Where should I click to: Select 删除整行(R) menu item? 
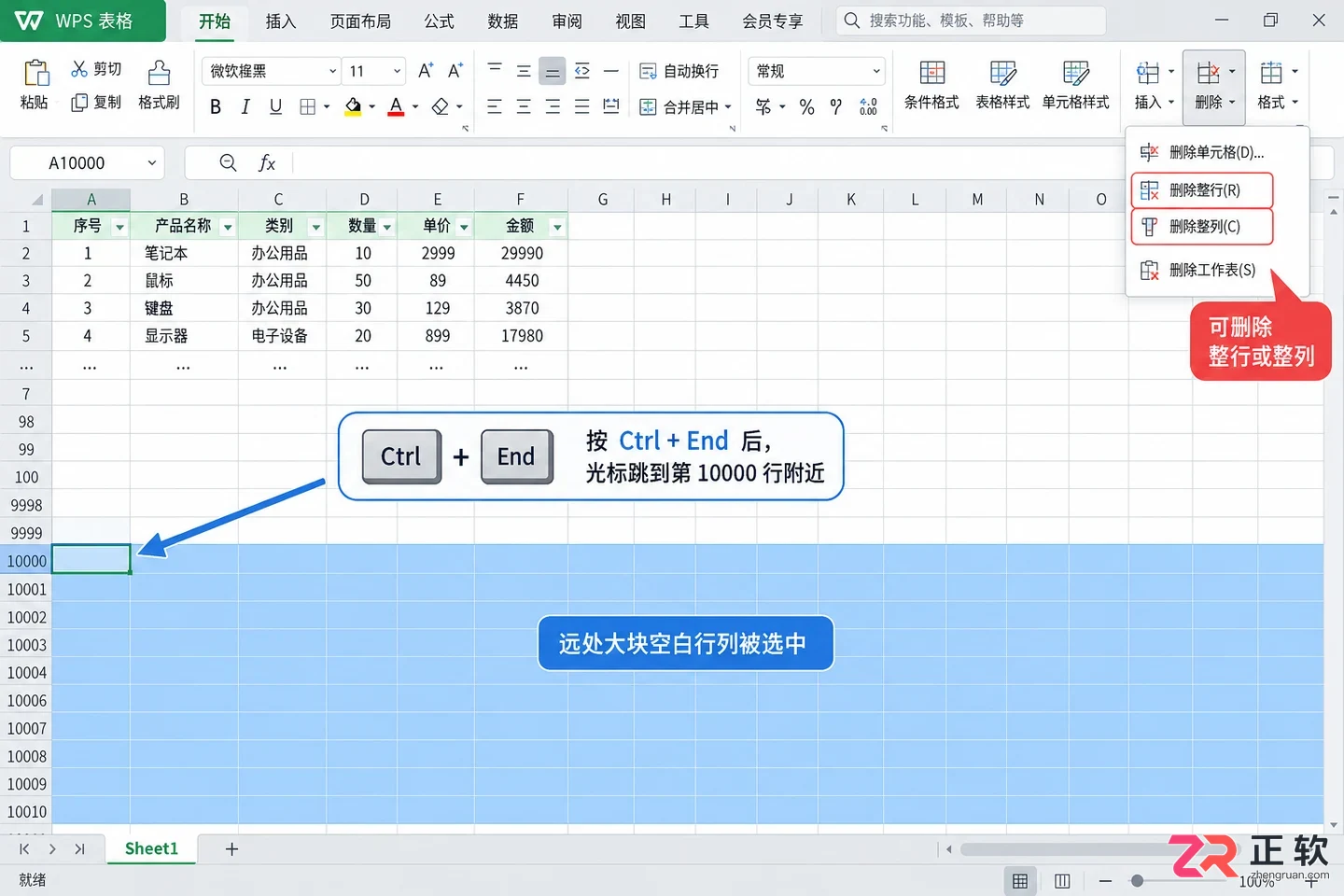pos(1202,190)
